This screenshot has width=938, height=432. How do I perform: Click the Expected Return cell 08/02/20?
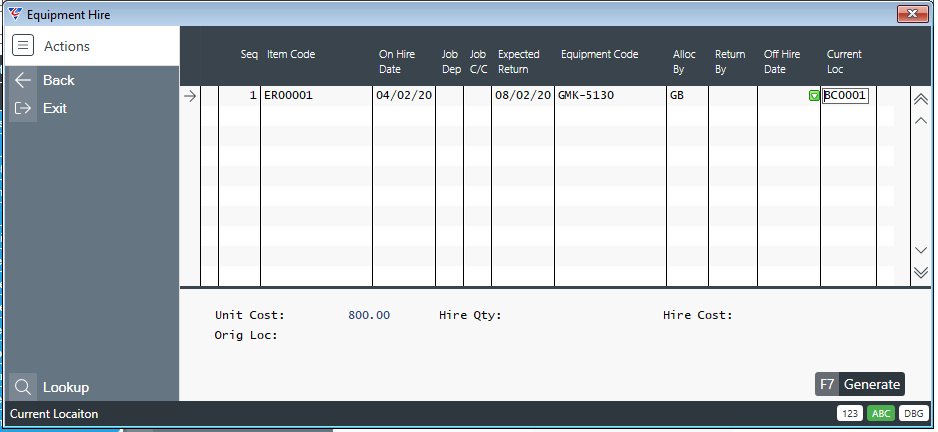(521, 96)
